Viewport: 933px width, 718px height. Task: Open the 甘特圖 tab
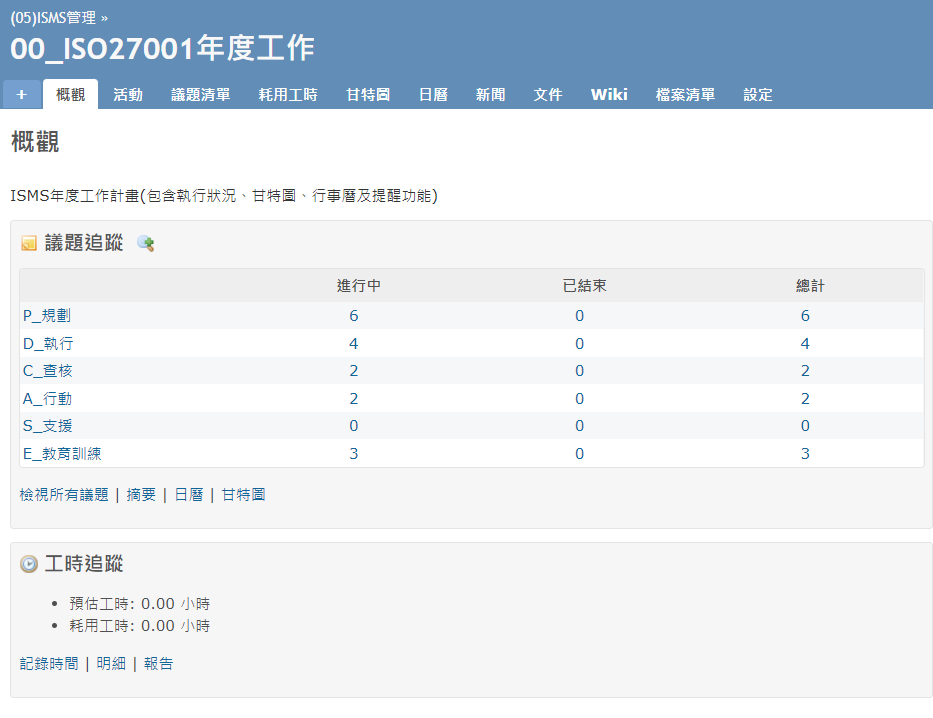tap(368, 95)
